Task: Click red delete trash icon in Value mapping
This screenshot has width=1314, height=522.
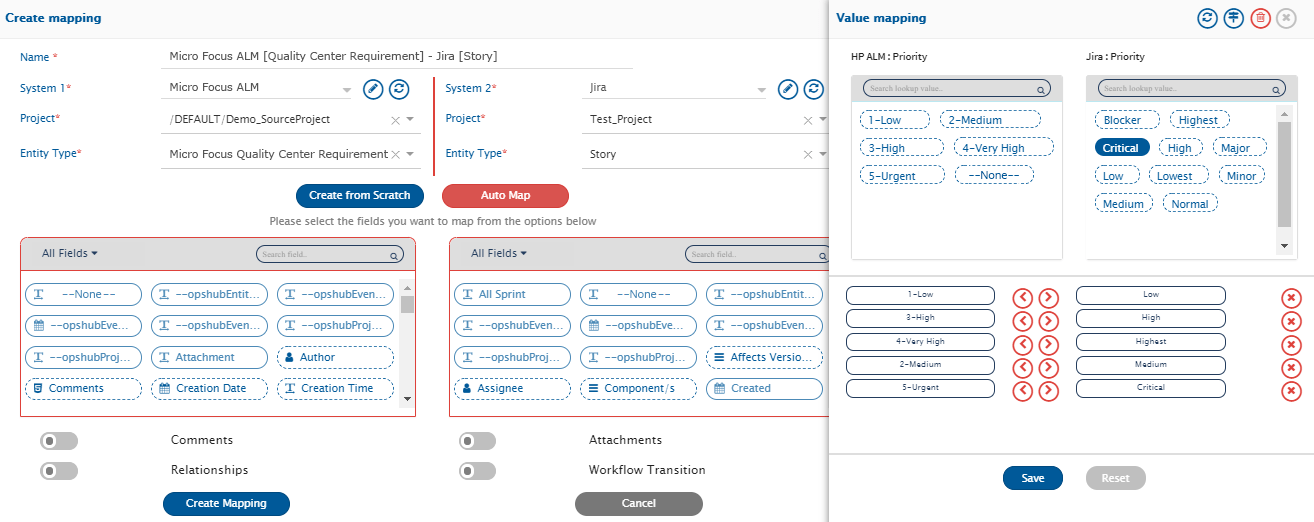Action: (1260, 18)
